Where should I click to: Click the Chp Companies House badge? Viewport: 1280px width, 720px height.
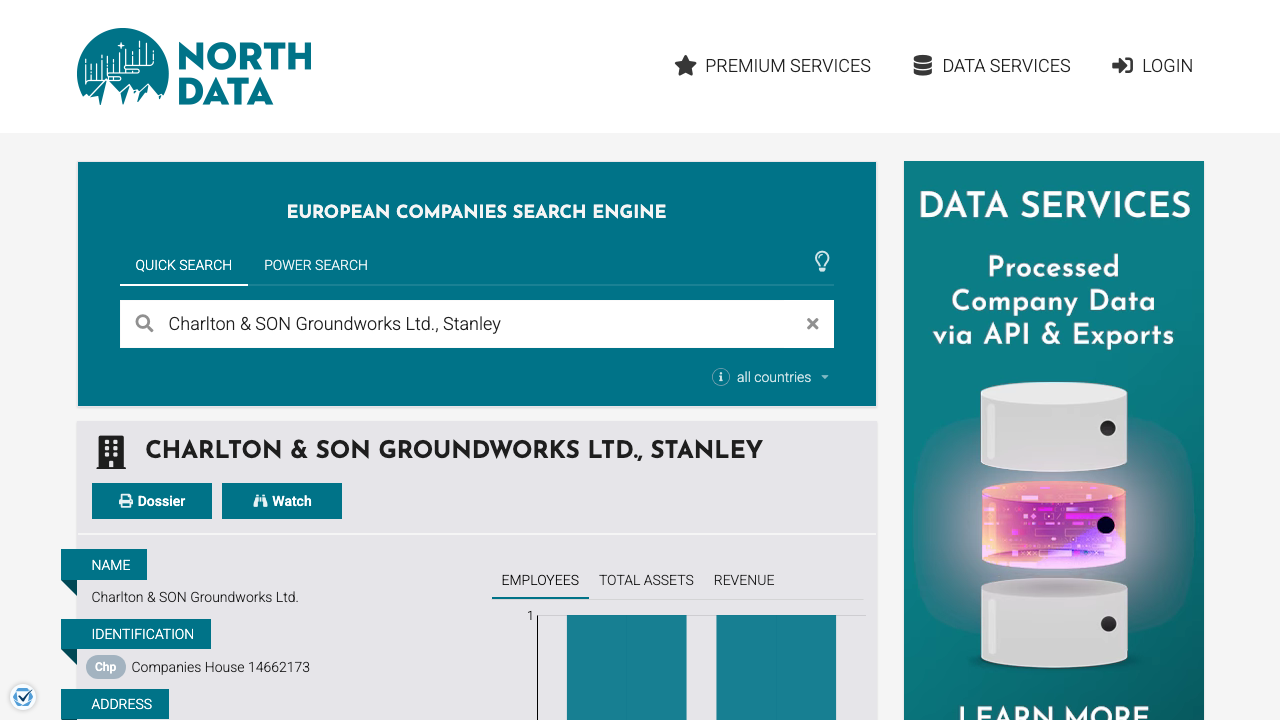(105, 667)
